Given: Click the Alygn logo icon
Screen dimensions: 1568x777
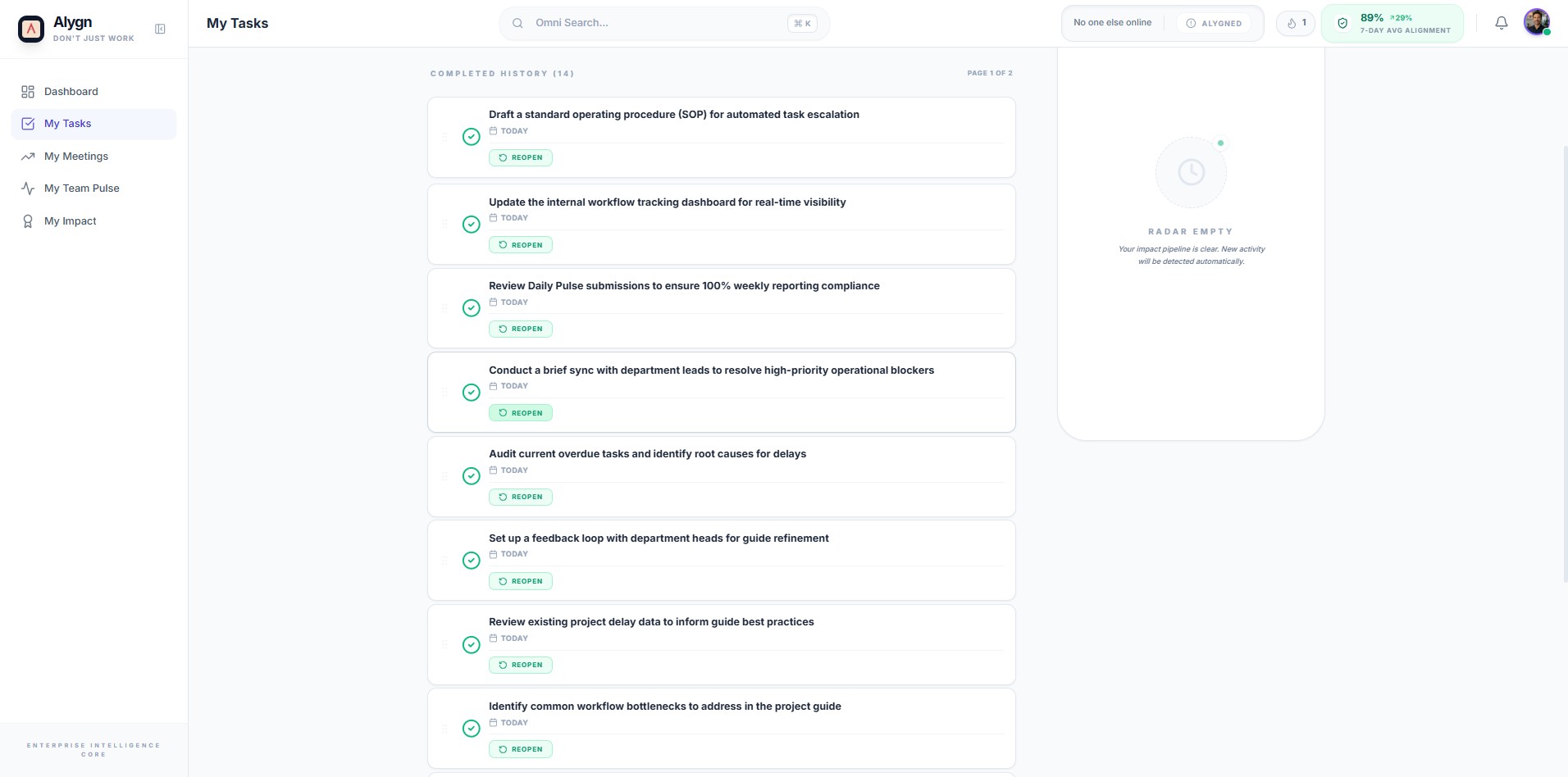Looking at the screenshot, I should pos(31,29).
